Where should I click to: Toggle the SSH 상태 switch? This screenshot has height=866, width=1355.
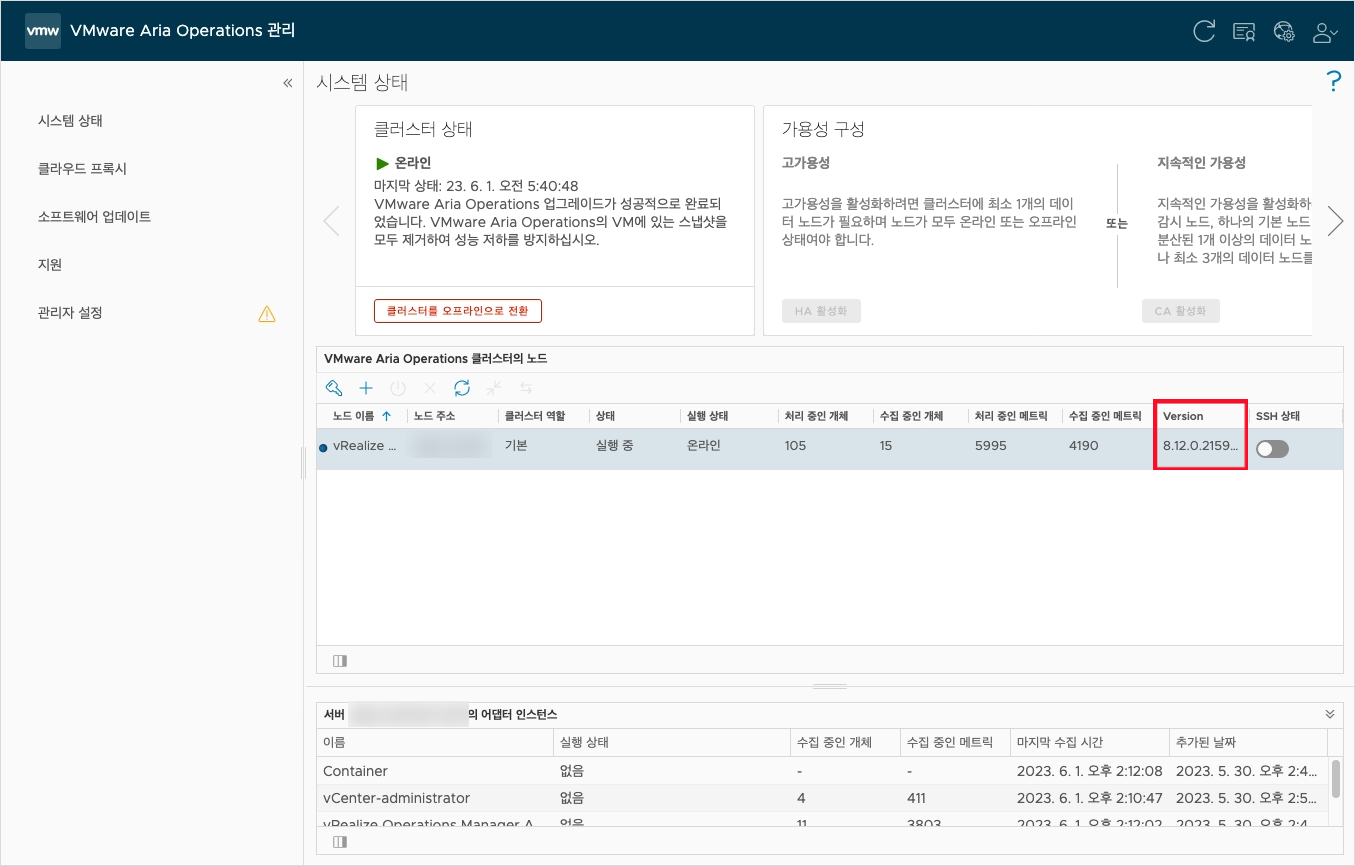[x=1273, y=450]
